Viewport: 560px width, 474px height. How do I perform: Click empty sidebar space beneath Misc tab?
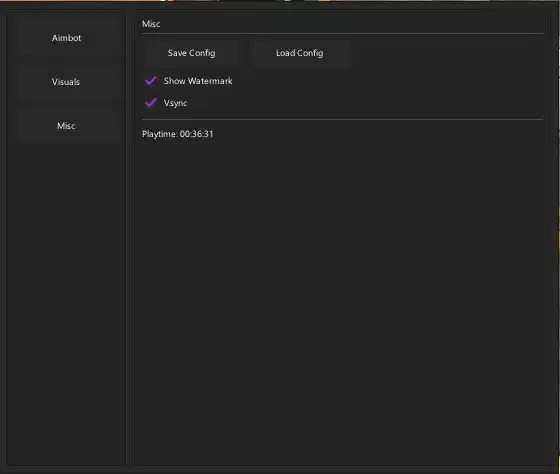click(66, 304)
